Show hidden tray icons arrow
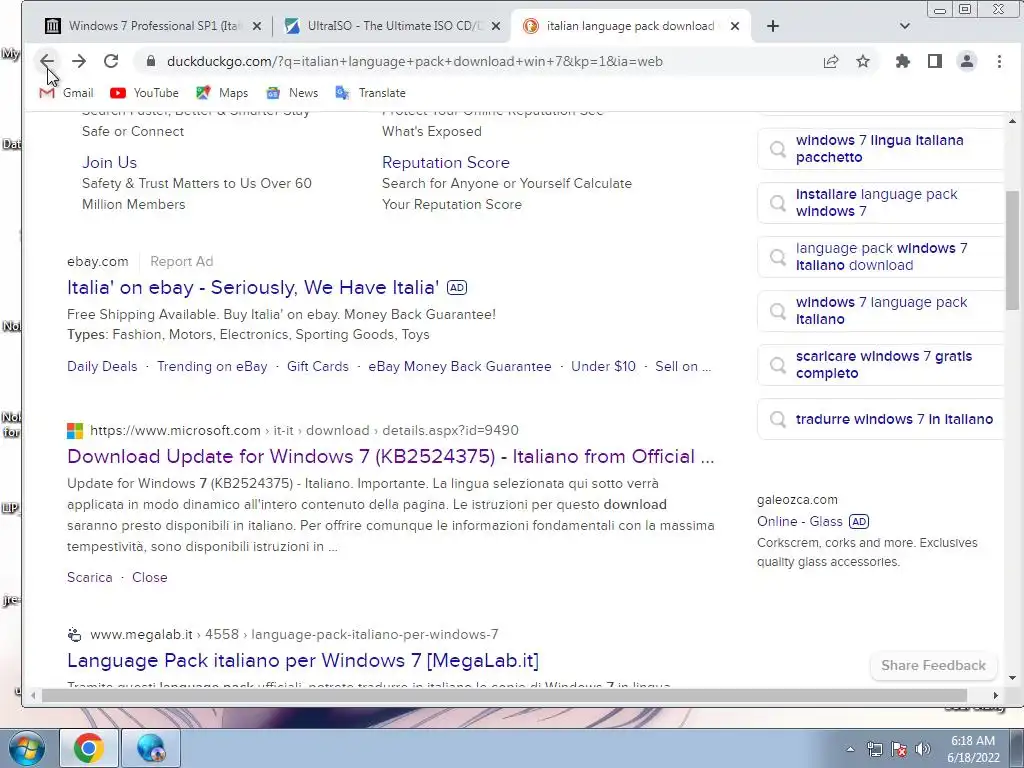Screen dimensions: 1024x768 (850, 749)
